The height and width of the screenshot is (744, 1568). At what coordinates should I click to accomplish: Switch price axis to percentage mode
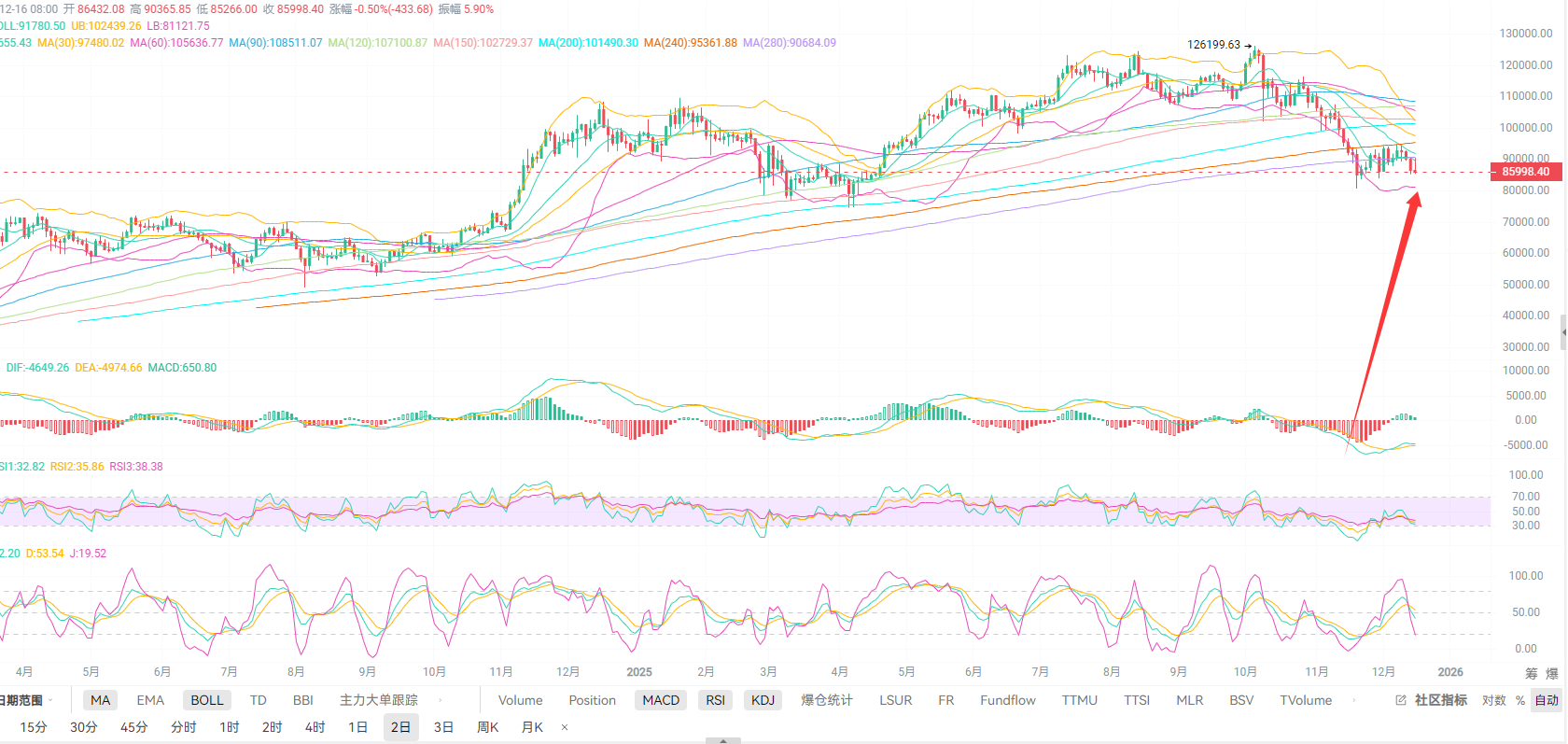tap(1520, 700)
